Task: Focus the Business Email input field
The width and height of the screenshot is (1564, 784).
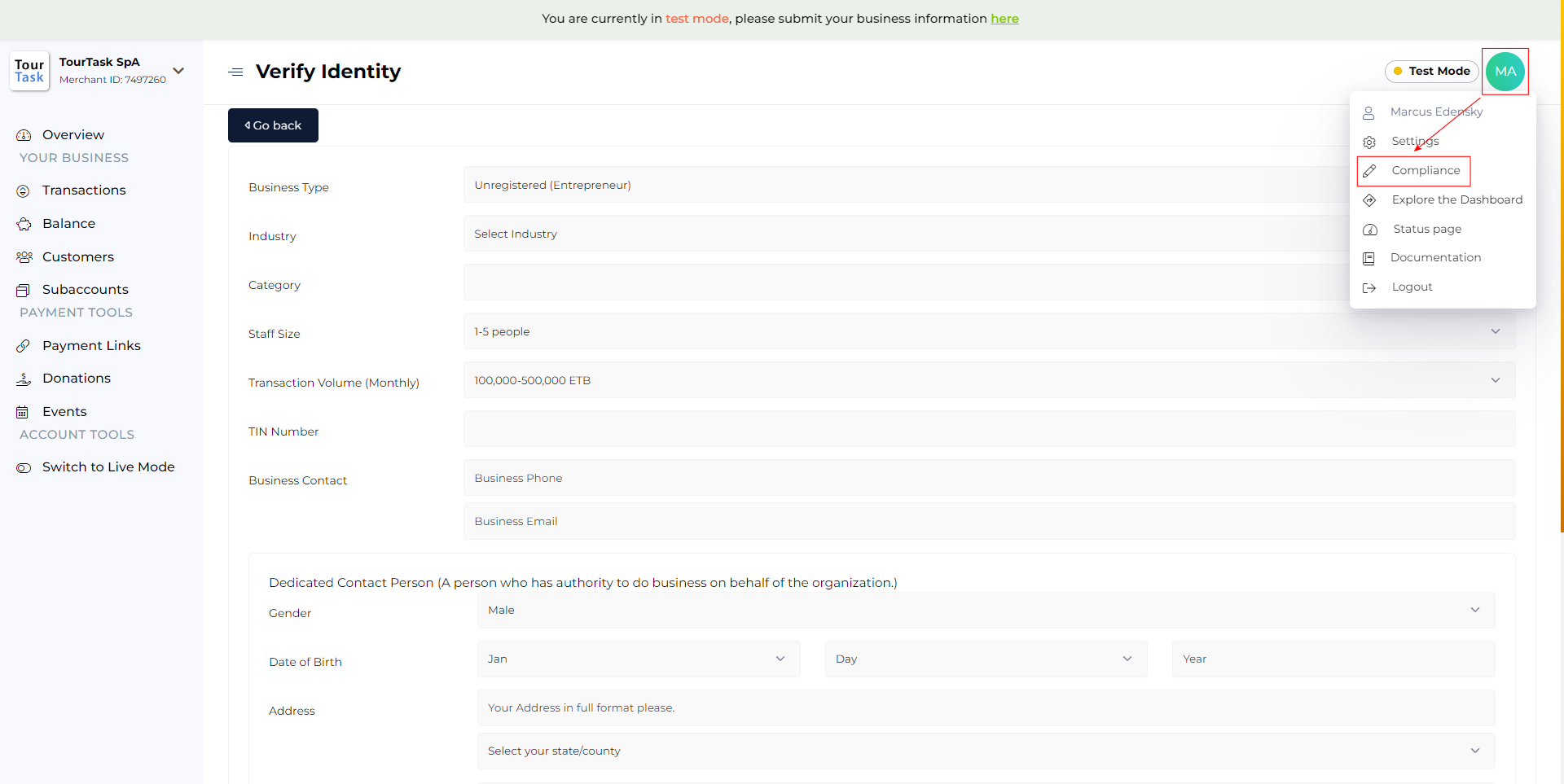Action: [988, 521]
